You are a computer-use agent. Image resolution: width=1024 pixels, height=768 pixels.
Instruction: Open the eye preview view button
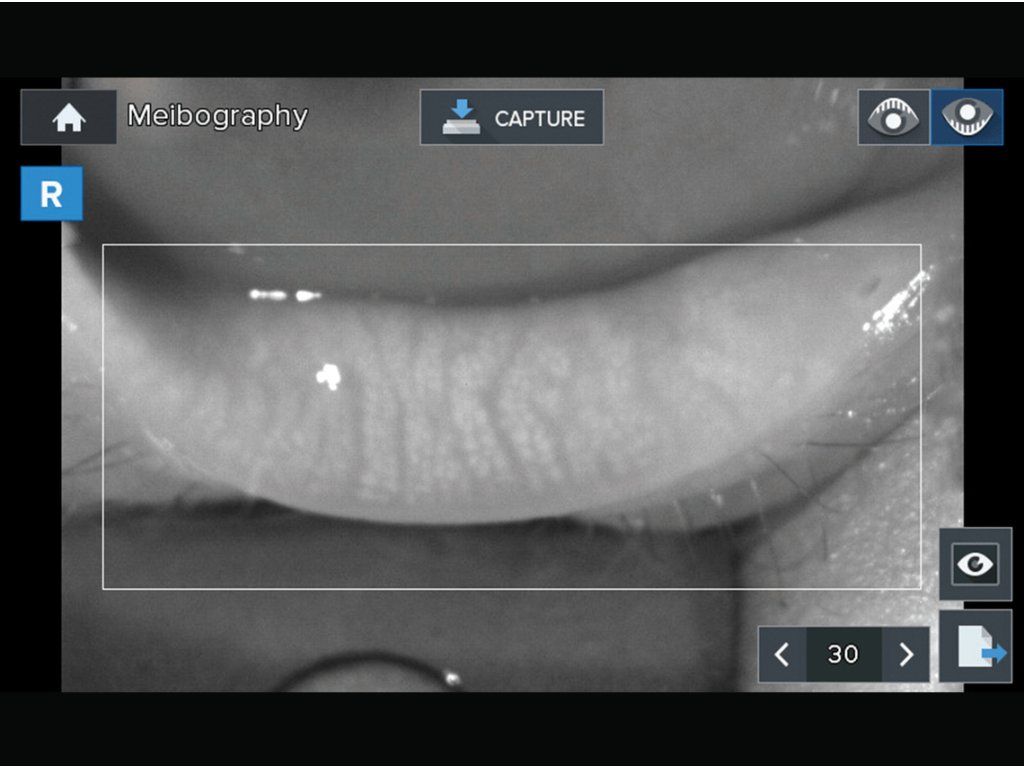pos(975,564)
